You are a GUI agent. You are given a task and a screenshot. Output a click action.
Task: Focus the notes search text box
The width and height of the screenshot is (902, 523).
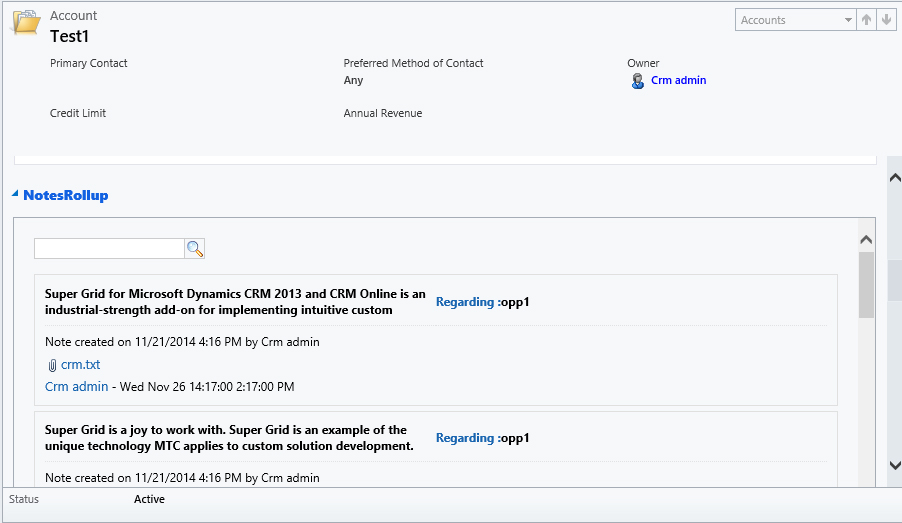[x=109, y=249]
